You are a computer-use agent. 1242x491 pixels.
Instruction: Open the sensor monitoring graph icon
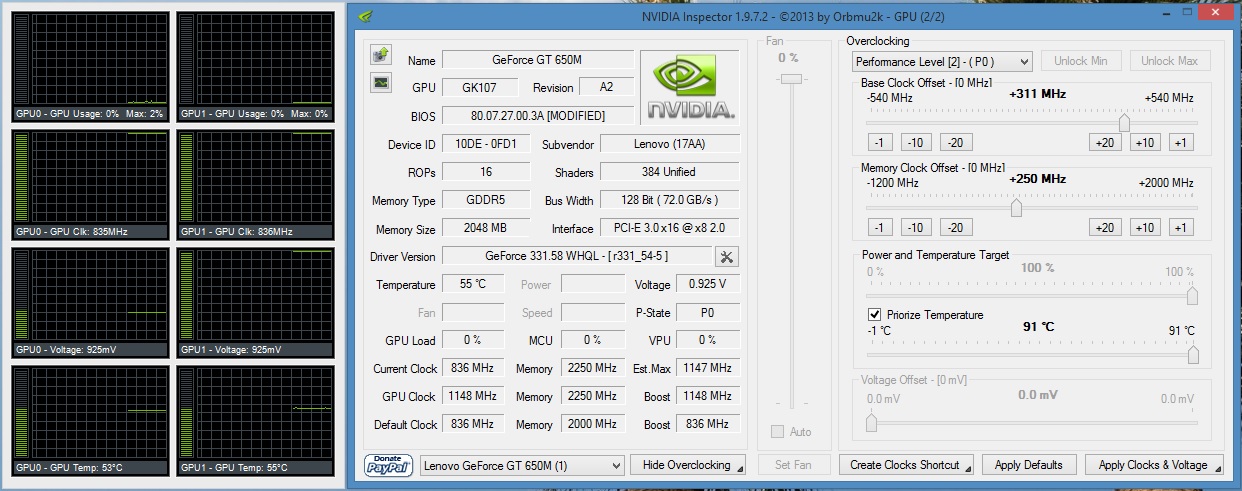click(381, 83)
